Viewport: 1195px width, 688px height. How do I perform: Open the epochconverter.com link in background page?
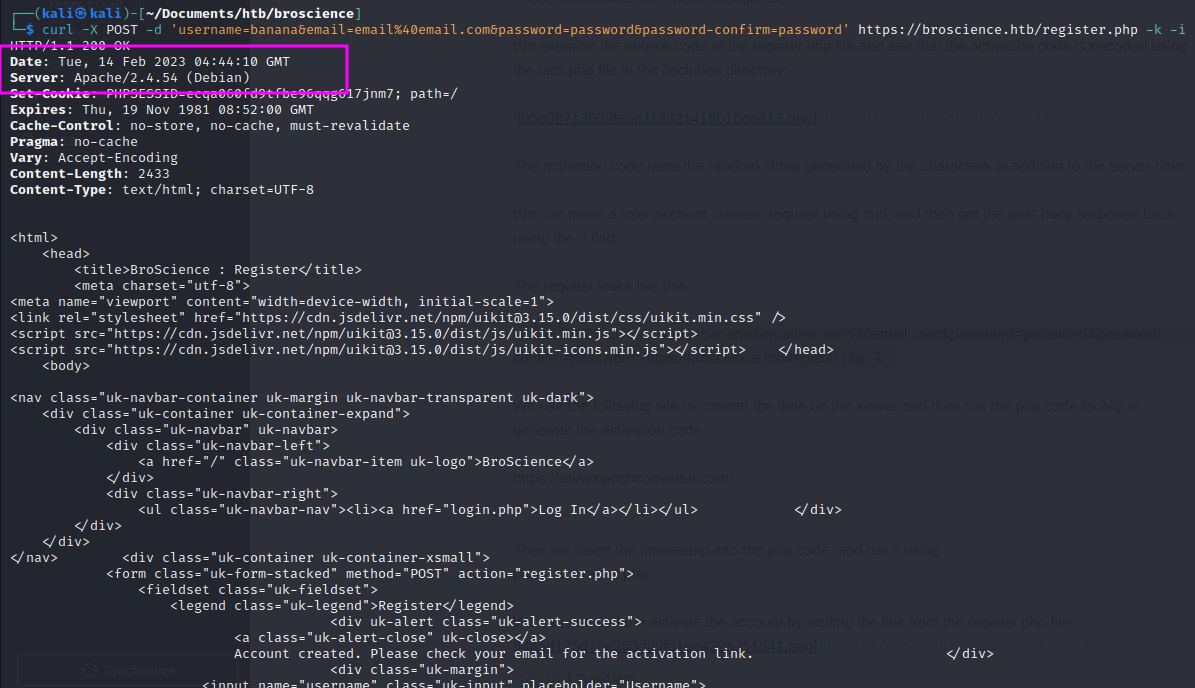(x=623, y=478)
